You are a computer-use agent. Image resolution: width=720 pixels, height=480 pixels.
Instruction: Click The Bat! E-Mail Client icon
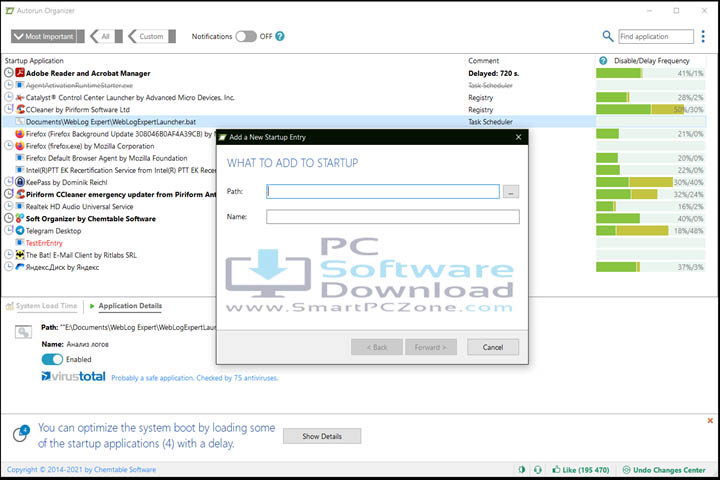pyautogui.click(x=20, y=254)
